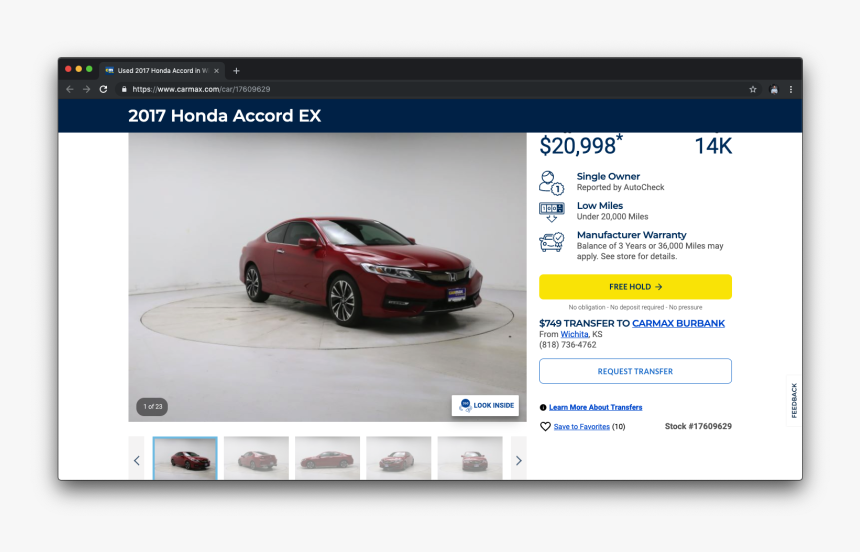Maximize window with the green button
Viewport: 860px width, 552px height.
89,69
